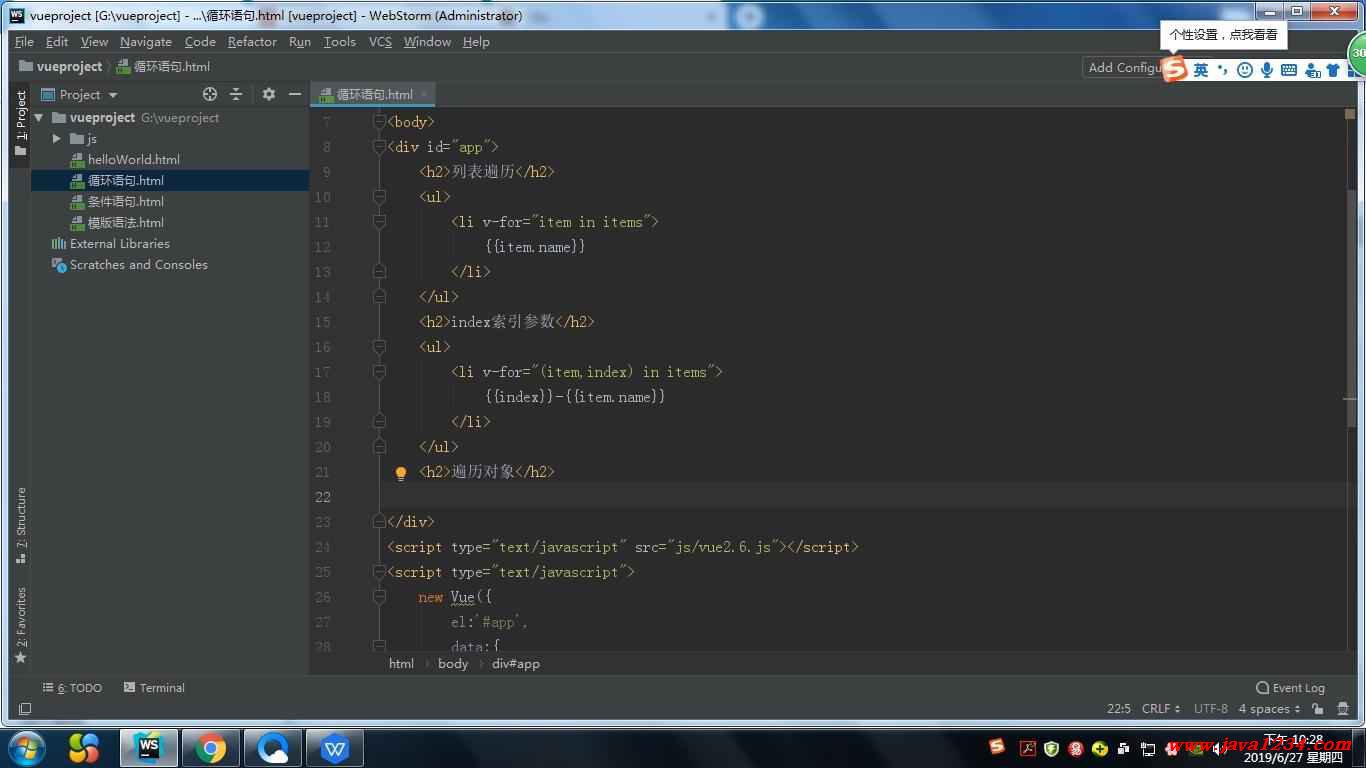The height and width of the screenshot is (768, 1366).
Task: Open Sogou skin shirt icon
Action: click(x=1333, y=70)
